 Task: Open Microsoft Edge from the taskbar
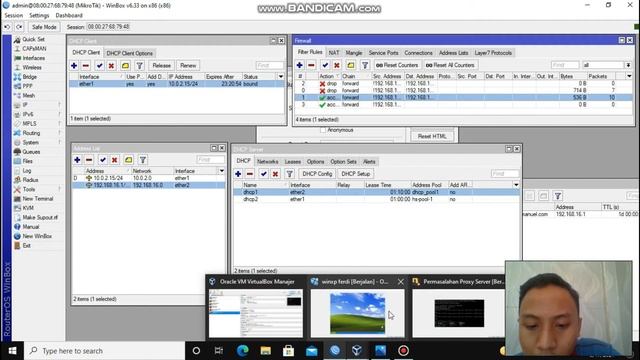click(x=242, y=351)
